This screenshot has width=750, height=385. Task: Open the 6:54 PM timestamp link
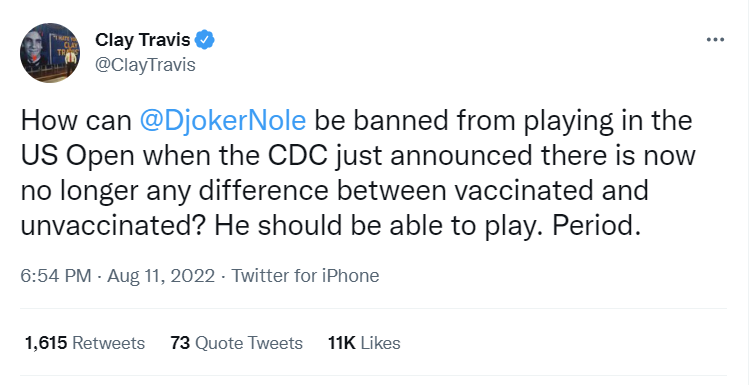[55, 275]
